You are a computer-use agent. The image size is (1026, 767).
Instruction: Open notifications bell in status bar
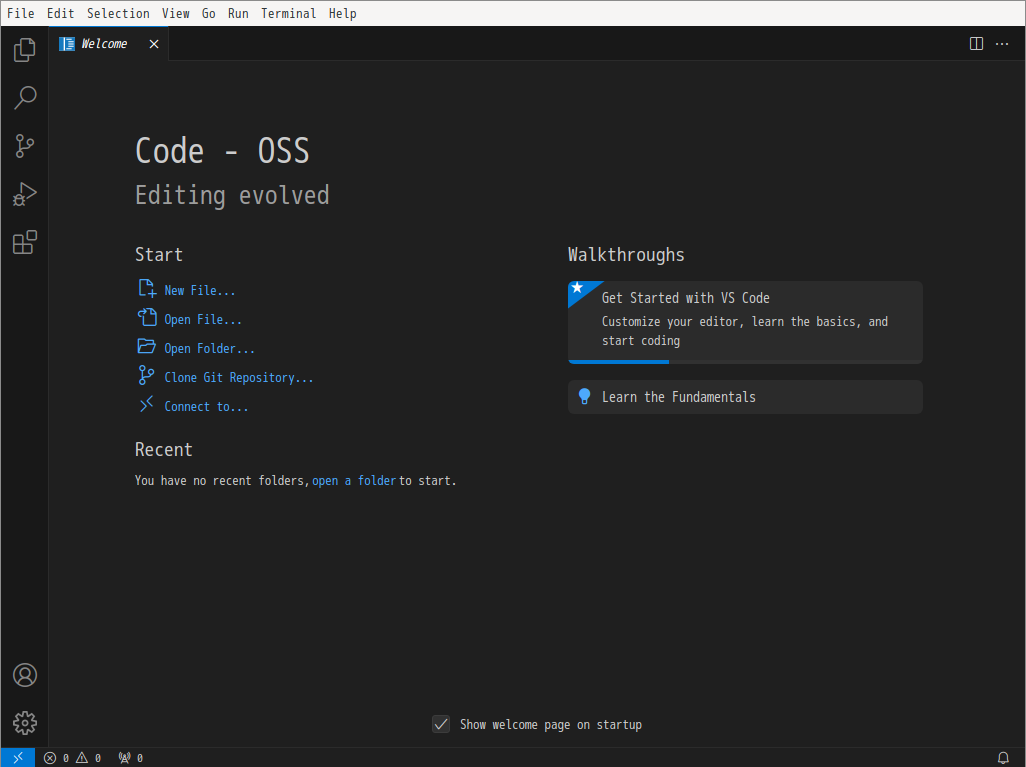(x=1003, y=758)
